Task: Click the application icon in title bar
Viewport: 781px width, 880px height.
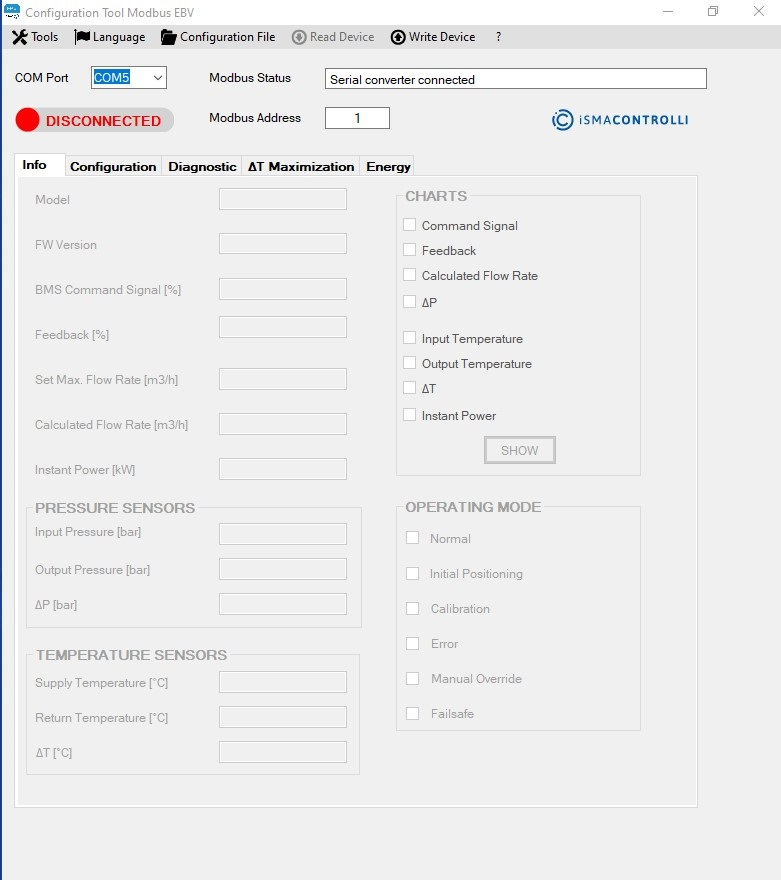Action: point(13,12)
